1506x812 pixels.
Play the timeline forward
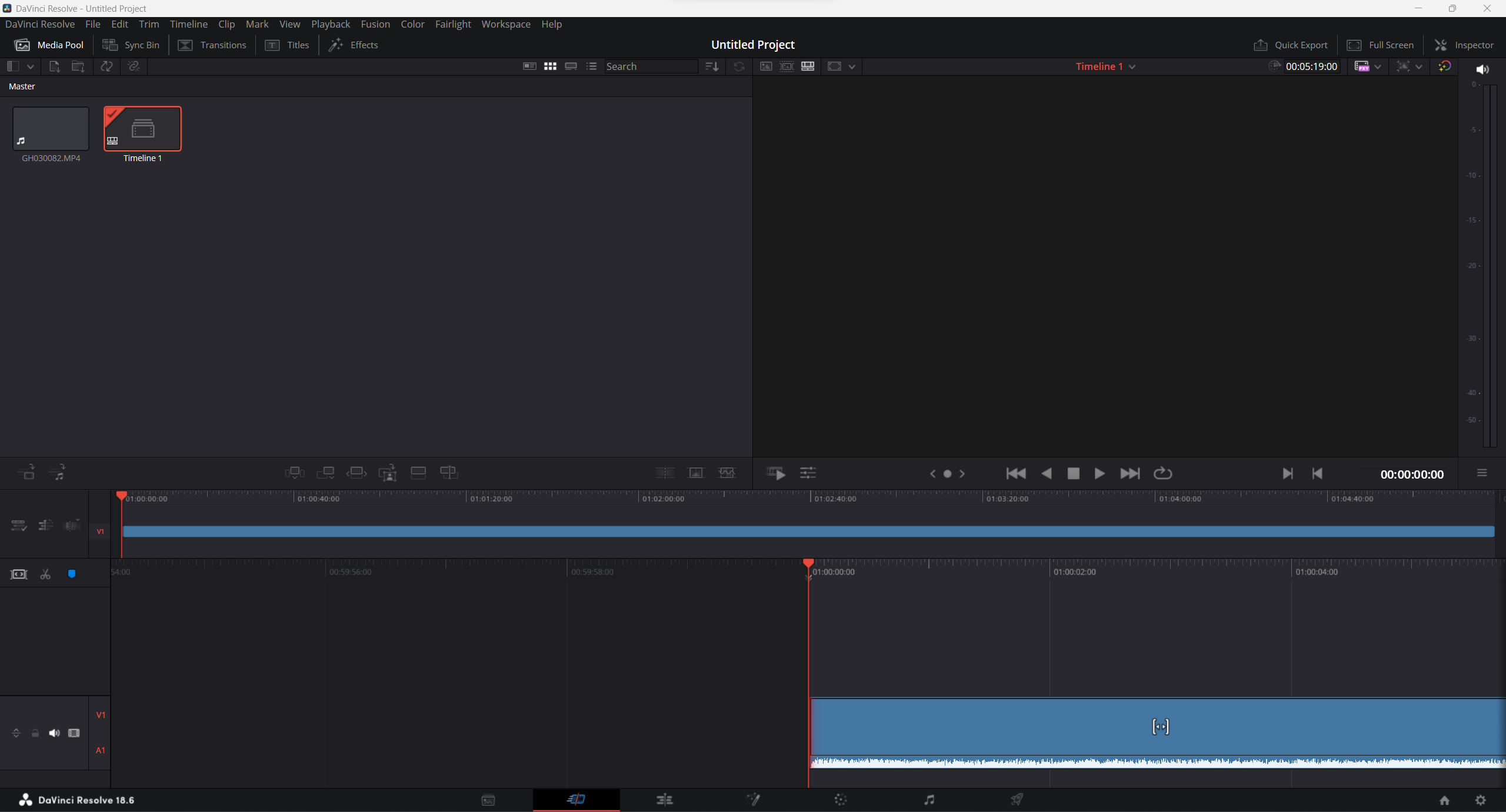[x=1099, y=473]
